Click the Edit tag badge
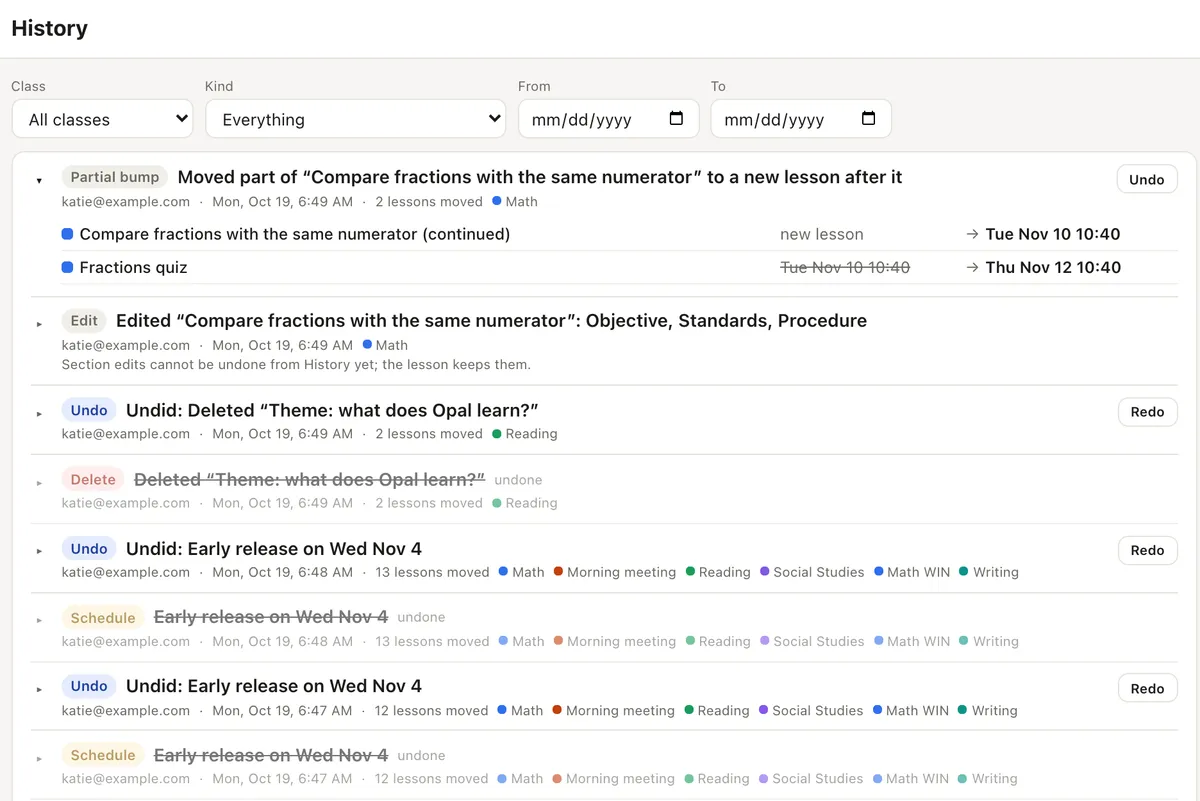Image resolution: width=1200 pixels, height=801 pixels. pyautogui.click(x=84, y=321)
